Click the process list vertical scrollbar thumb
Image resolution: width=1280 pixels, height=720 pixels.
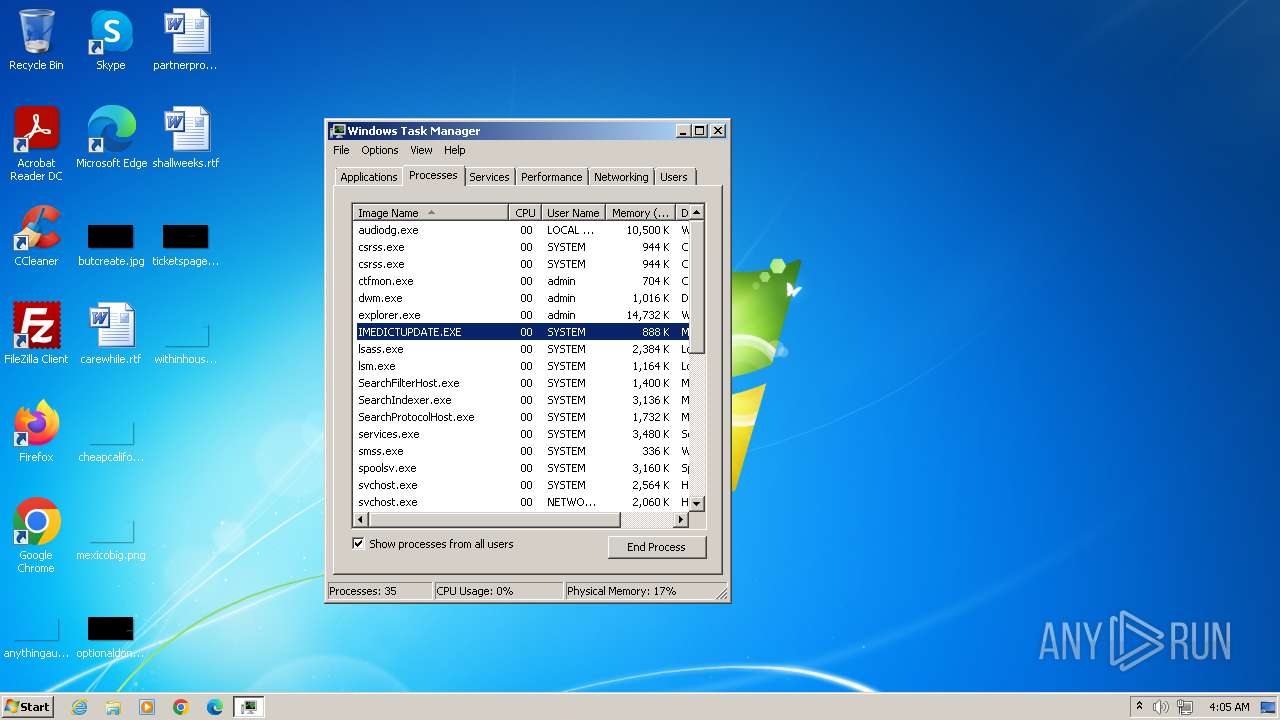[697, 286]
